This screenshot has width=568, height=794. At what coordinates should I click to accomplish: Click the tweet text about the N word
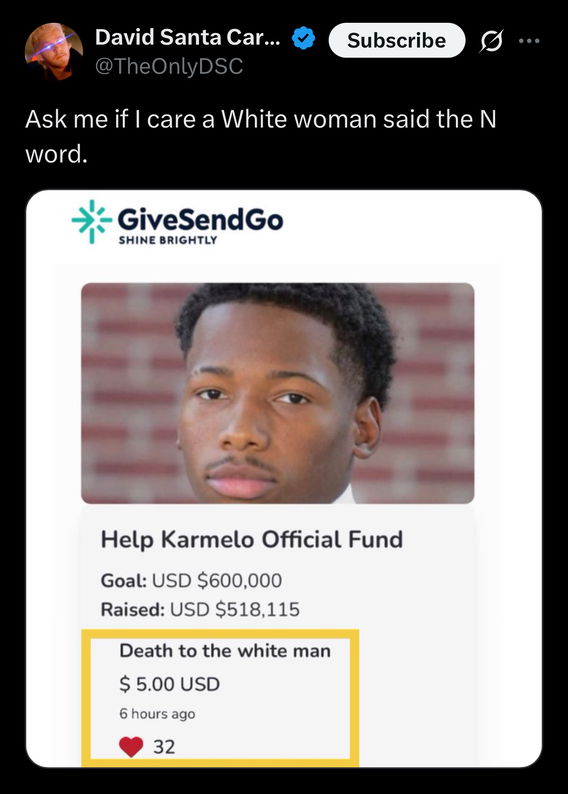click(261, 137)
